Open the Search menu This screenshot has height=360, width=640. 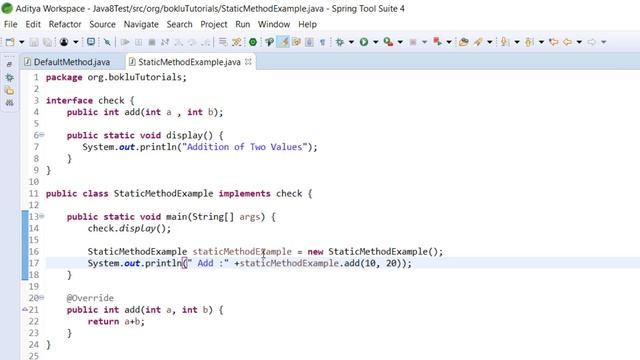tap(179, 24)
